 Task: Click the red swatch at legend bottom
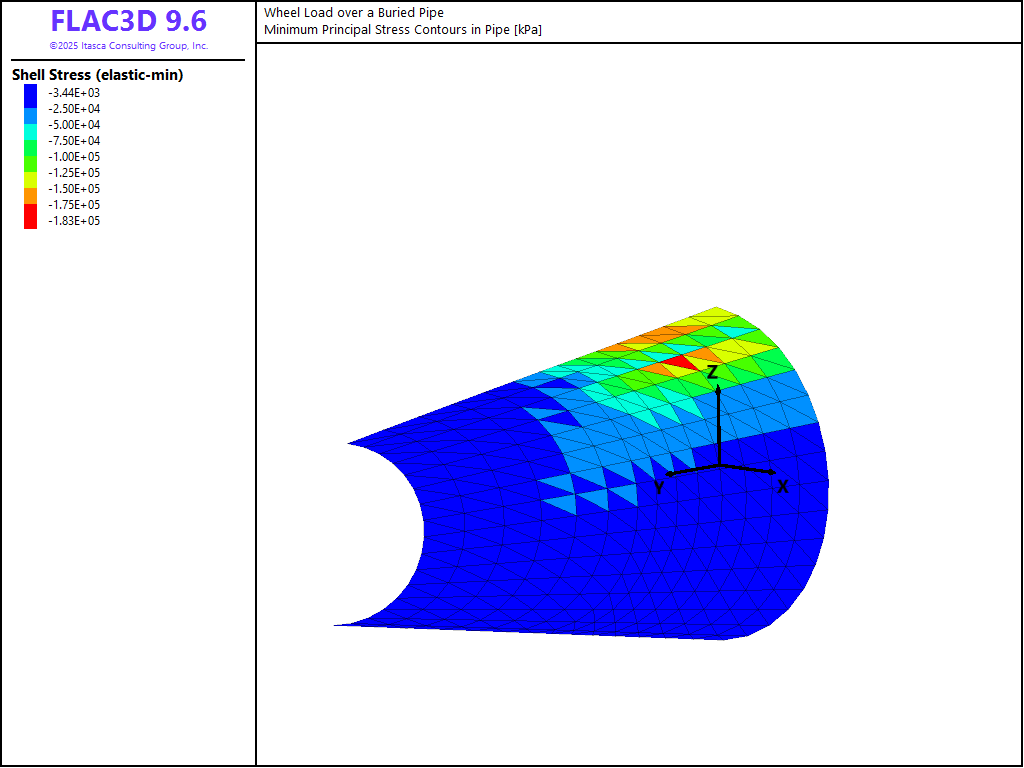pyautogui.click(x=31, y=221)
